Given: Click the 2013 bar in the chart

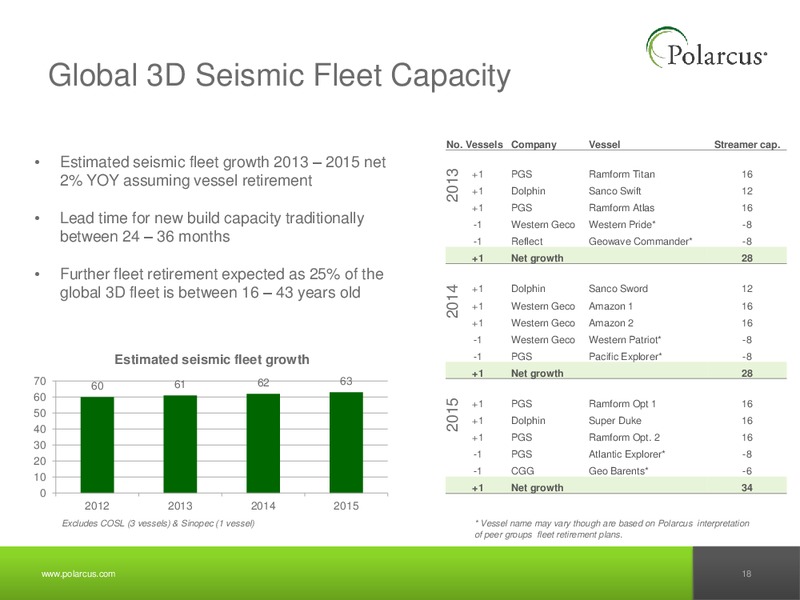Looking at the screenshot, I should tap(180, 444).
